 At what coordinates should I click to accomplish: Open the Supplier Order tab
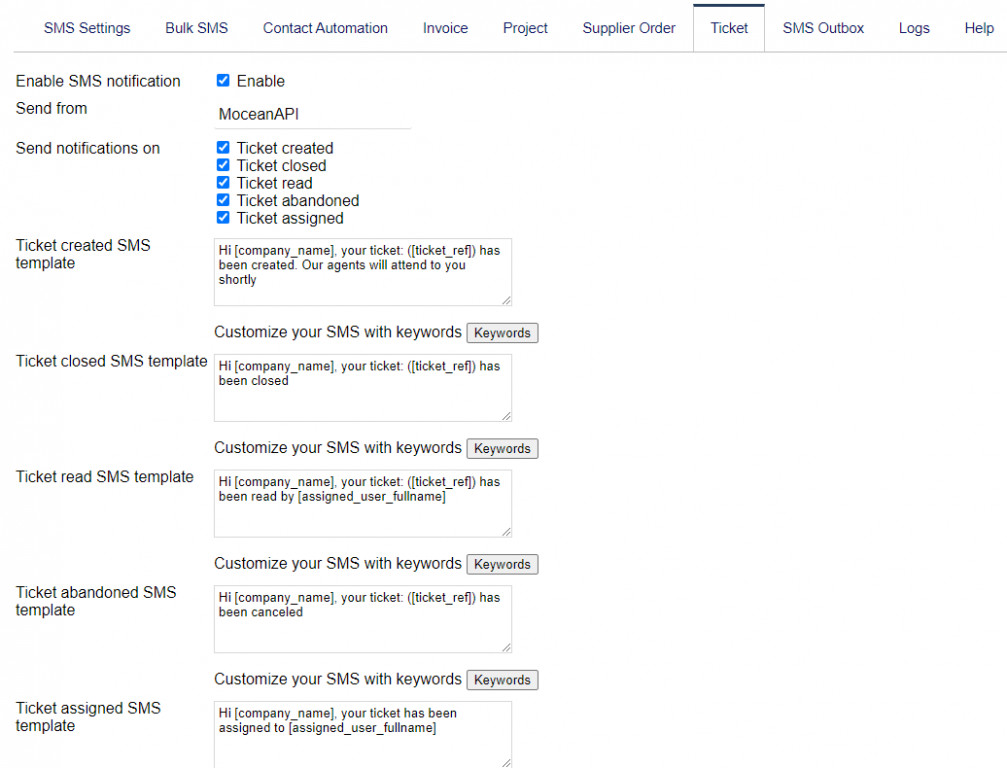[629, 28]
